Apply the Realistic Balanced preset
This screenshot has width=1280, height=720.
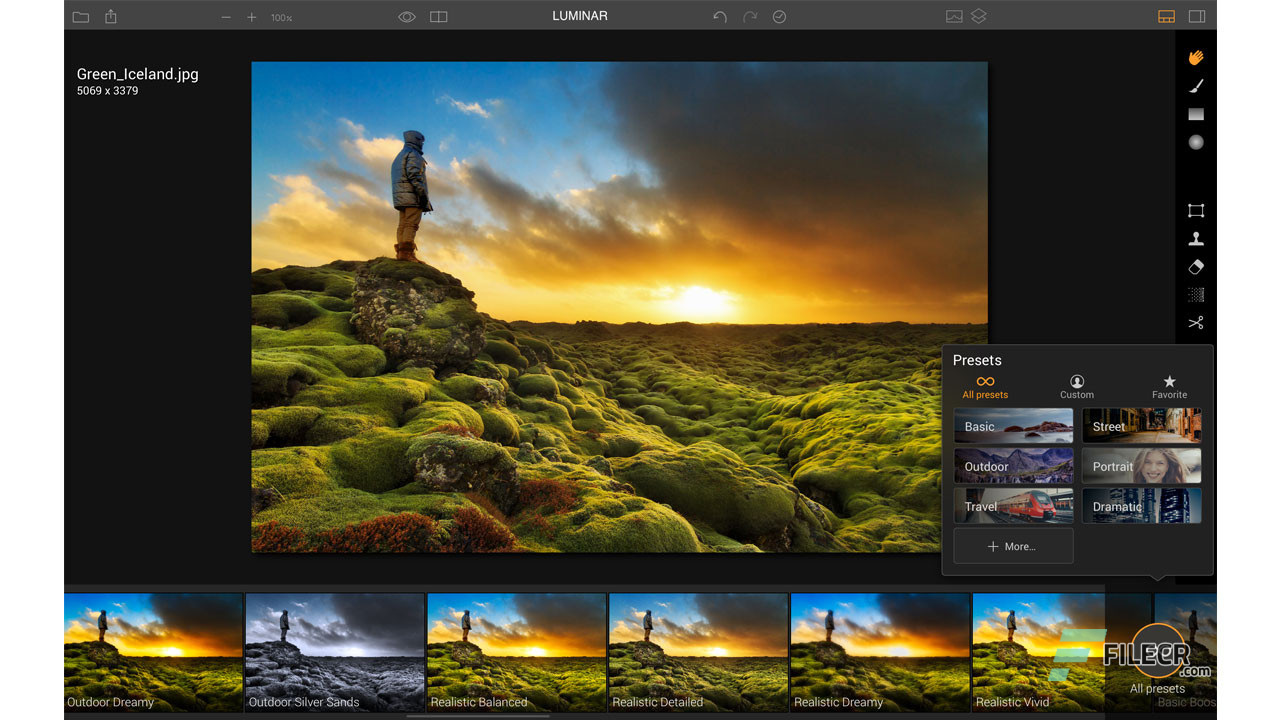click(x=517, y=652)
